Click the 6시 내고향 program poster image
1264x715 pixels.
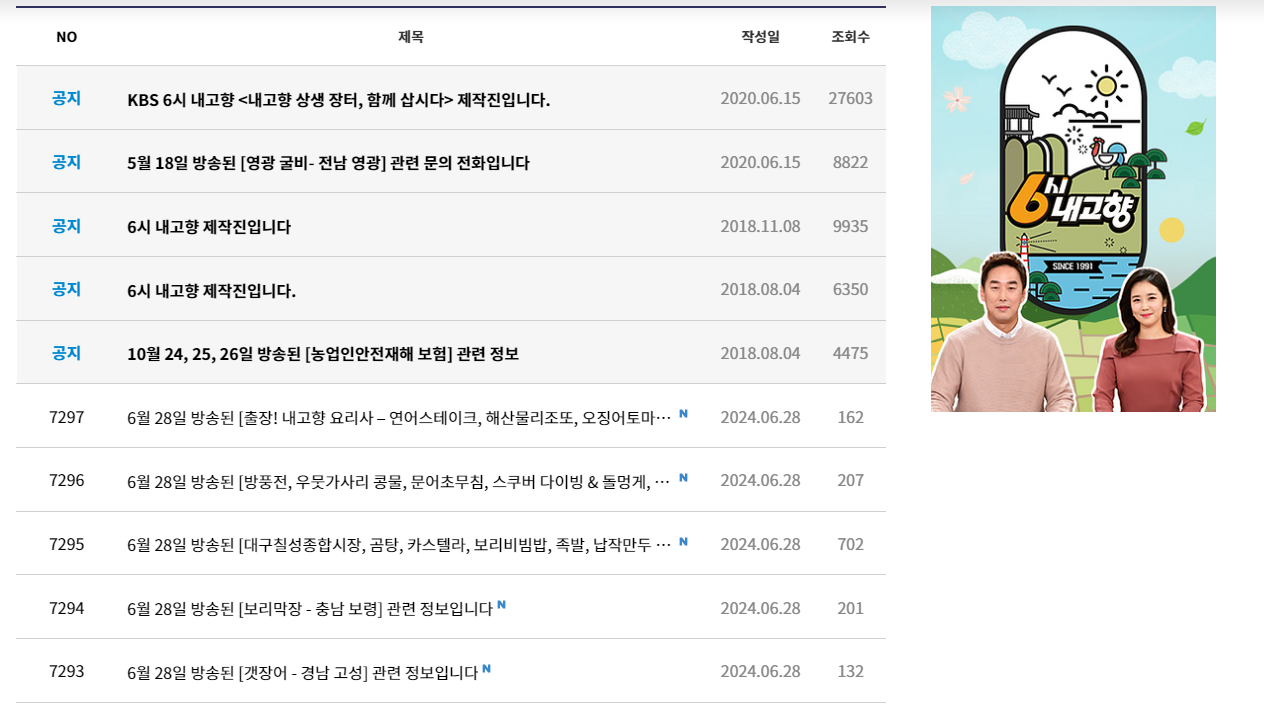click(x=1073, y=209)
